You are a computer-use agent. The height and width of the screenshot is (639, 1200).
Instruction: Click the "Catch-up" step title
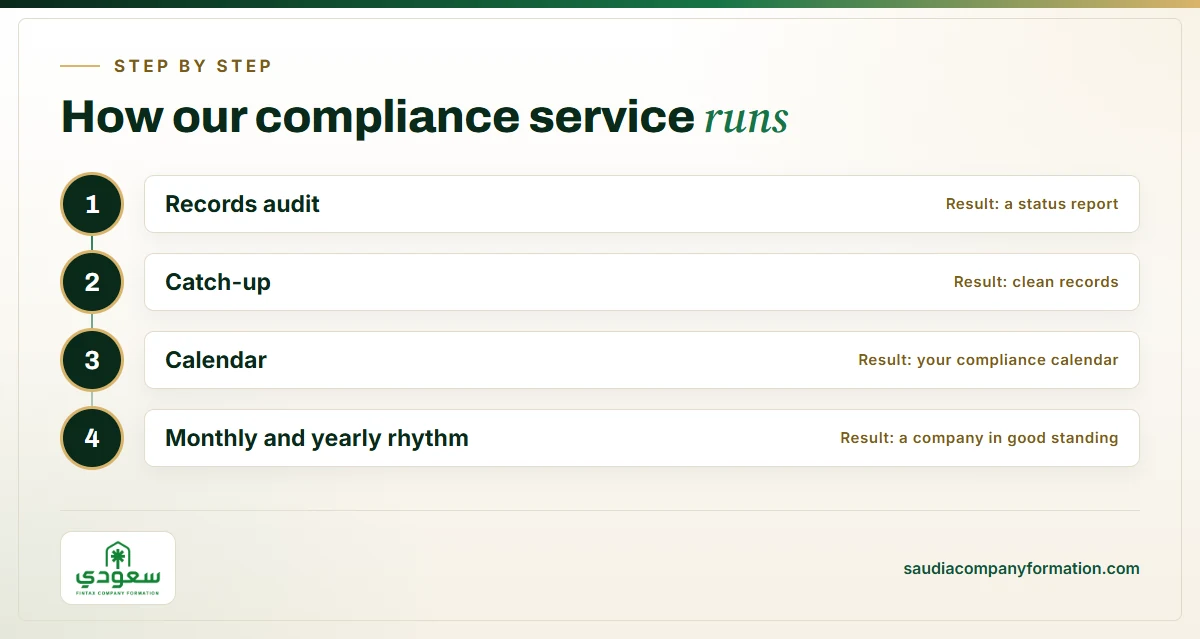pos(218,282)
